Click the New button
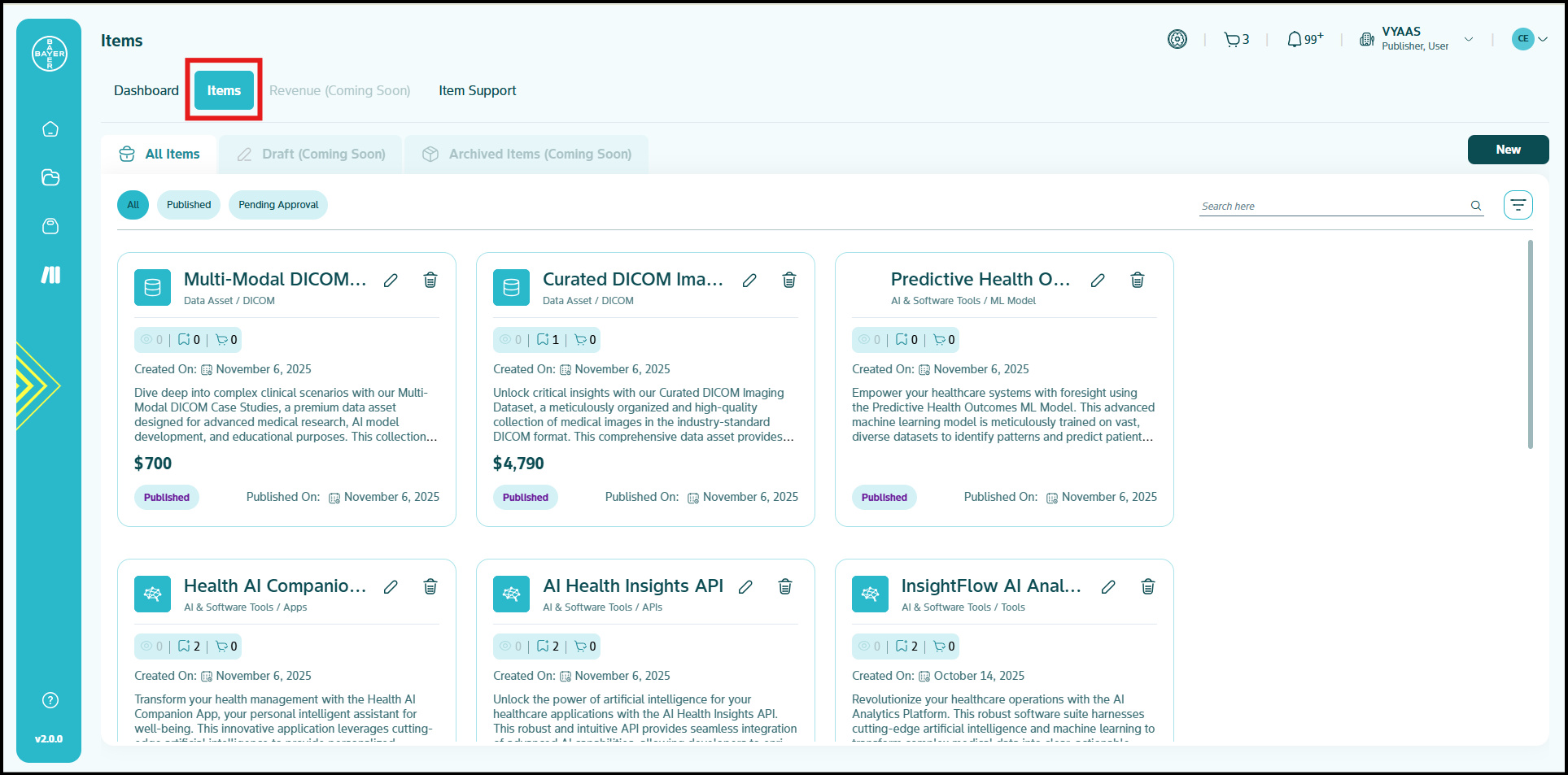Image resolution: width=1568 pixels, height=775 pixels. click(1508, 150)
